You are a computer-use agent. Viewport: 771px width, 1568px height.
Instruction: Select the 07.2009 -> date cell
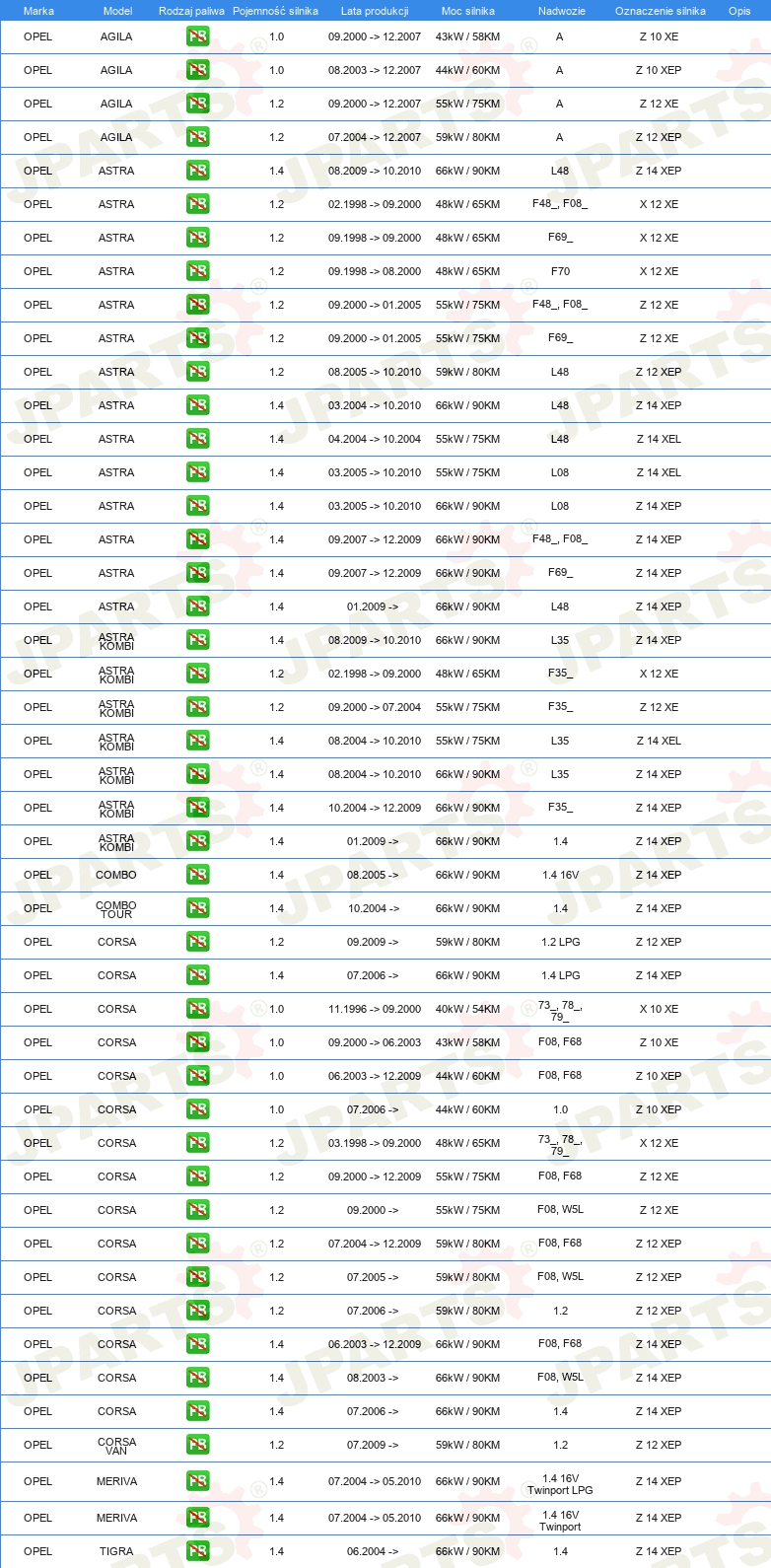tap(373, 1445)
